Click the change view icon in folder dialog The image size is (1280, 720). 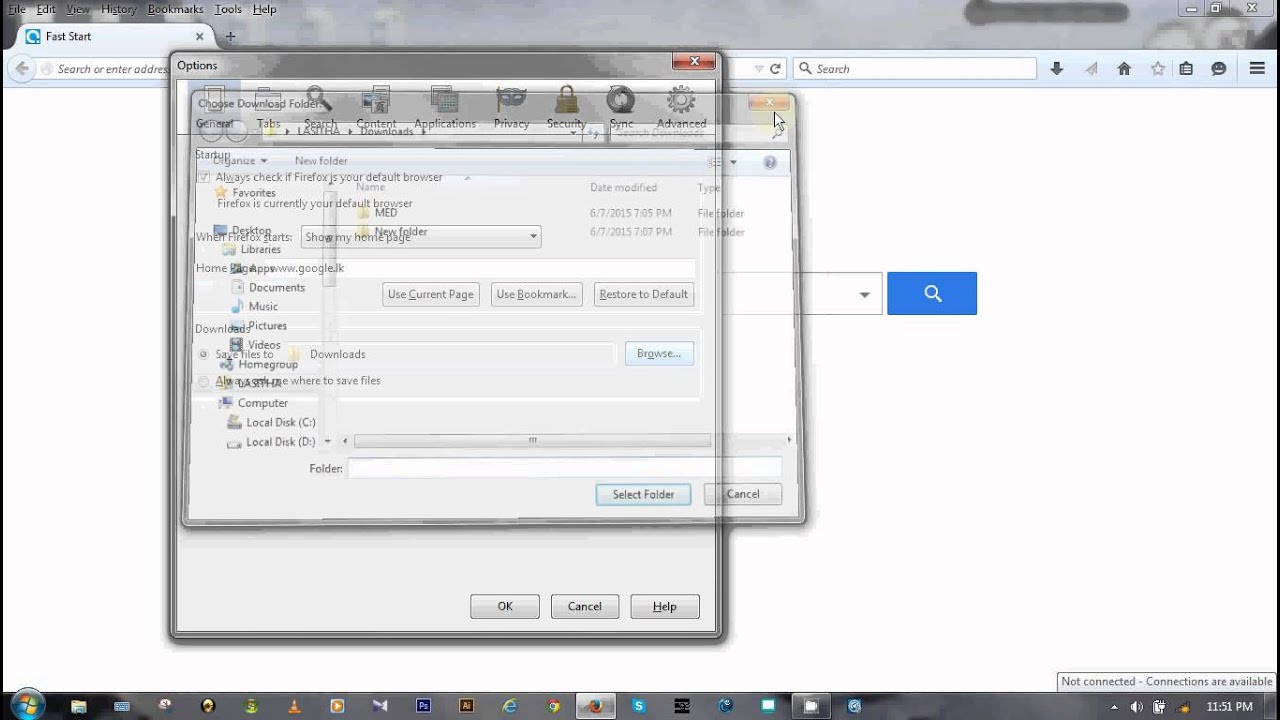coord(715,162)
